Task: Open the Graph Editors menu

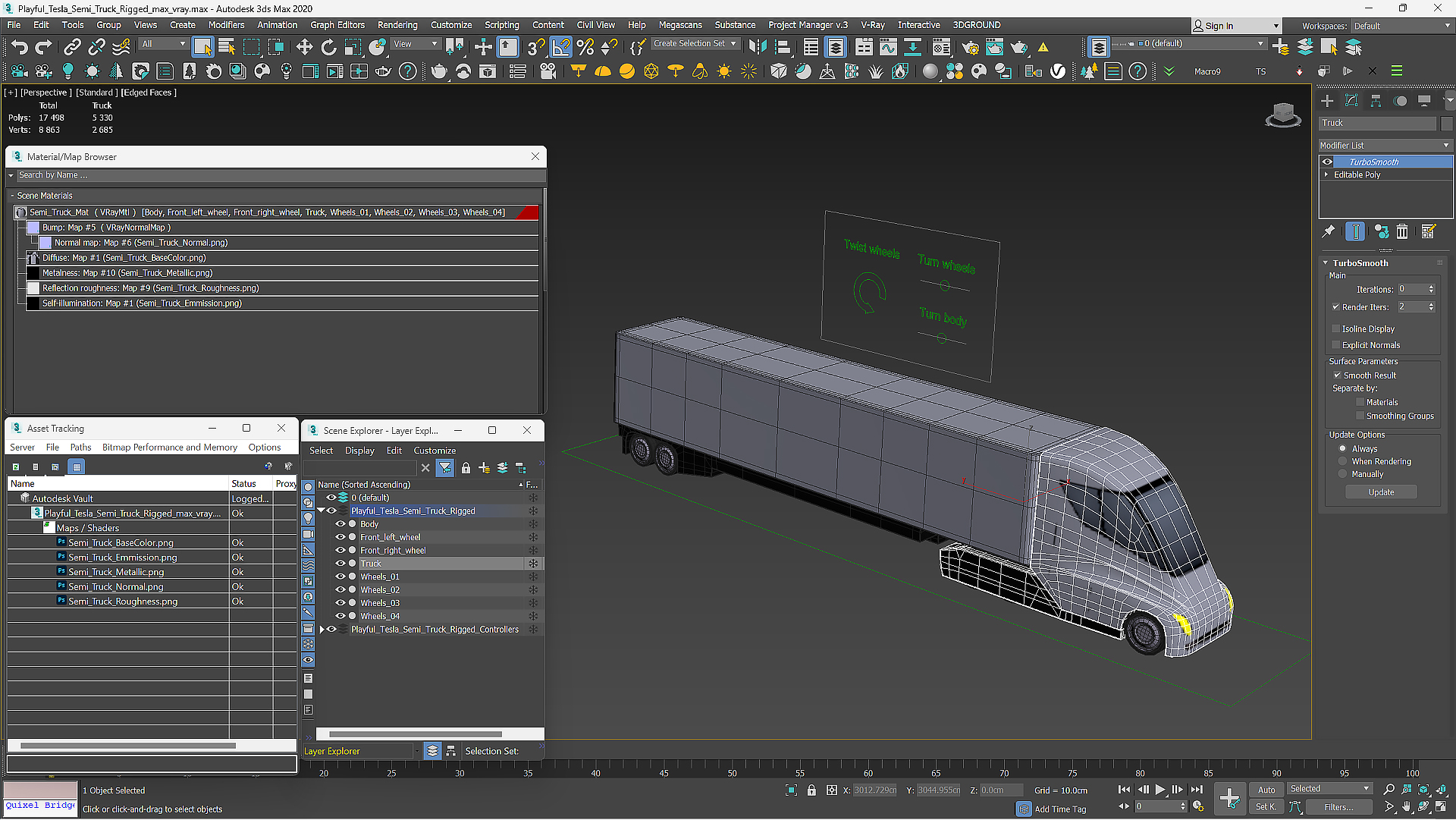Action: (x=337, y=25)
